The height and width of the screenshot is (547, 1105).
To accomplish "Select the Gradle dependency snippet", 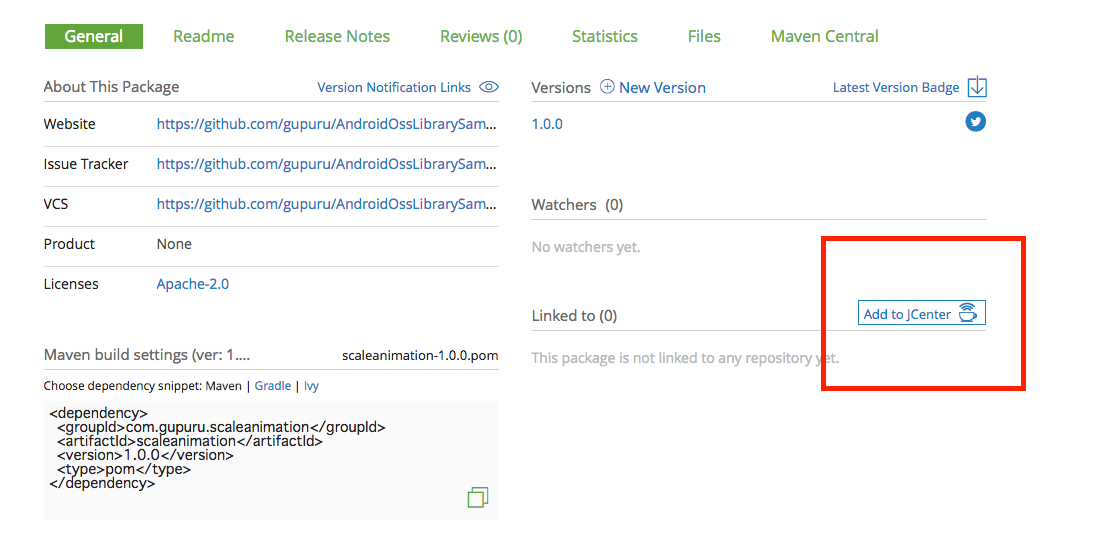I will click(273, 386).
